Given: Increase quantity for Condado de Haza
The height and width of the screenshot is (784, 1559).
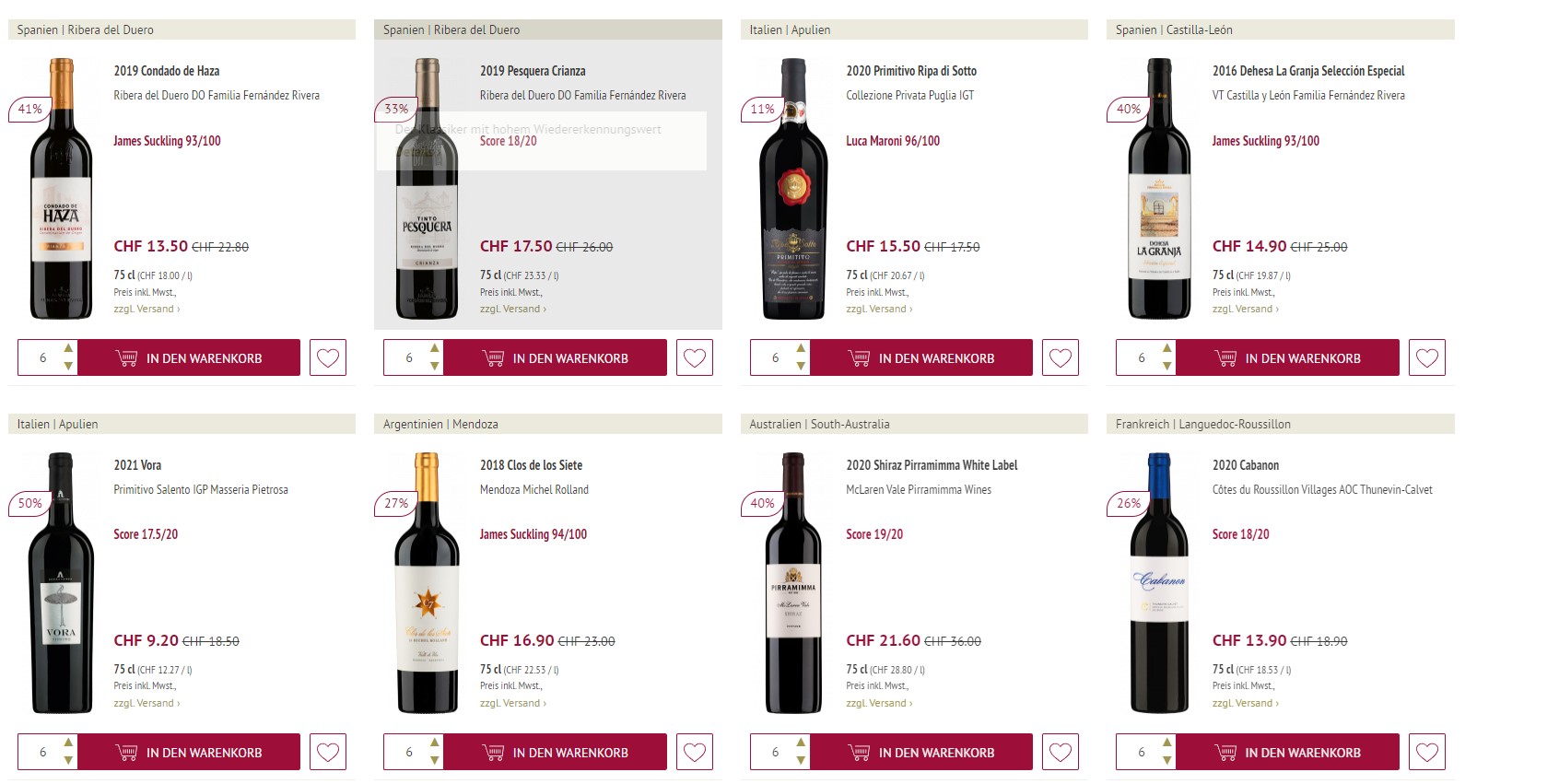Looking at the screenshot, I should coord(68,348).
